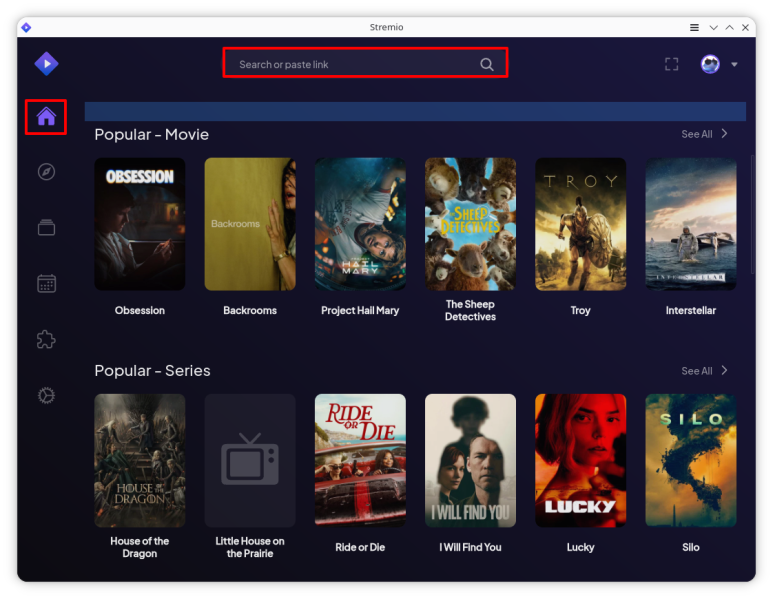The width and height of the screenshot is (773, 599).
Task: Click the Project Hail Mary title text
Action: click(360, 310)
